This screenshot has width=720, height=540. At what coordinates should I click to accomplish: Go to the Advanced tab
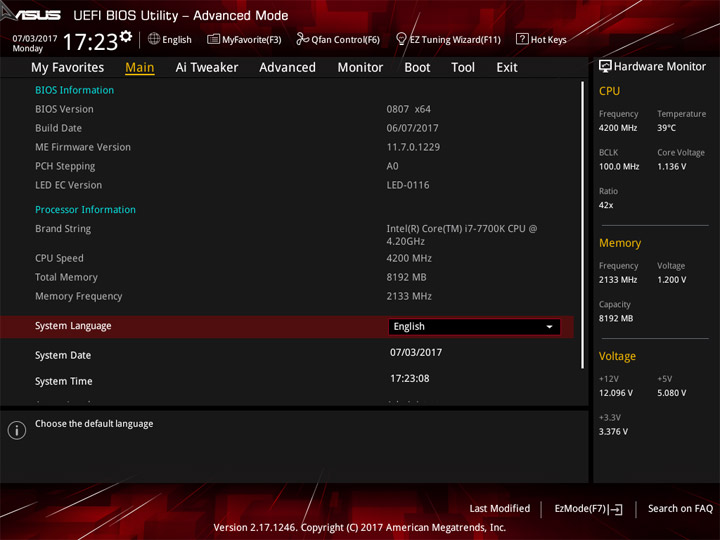[287, 68]
